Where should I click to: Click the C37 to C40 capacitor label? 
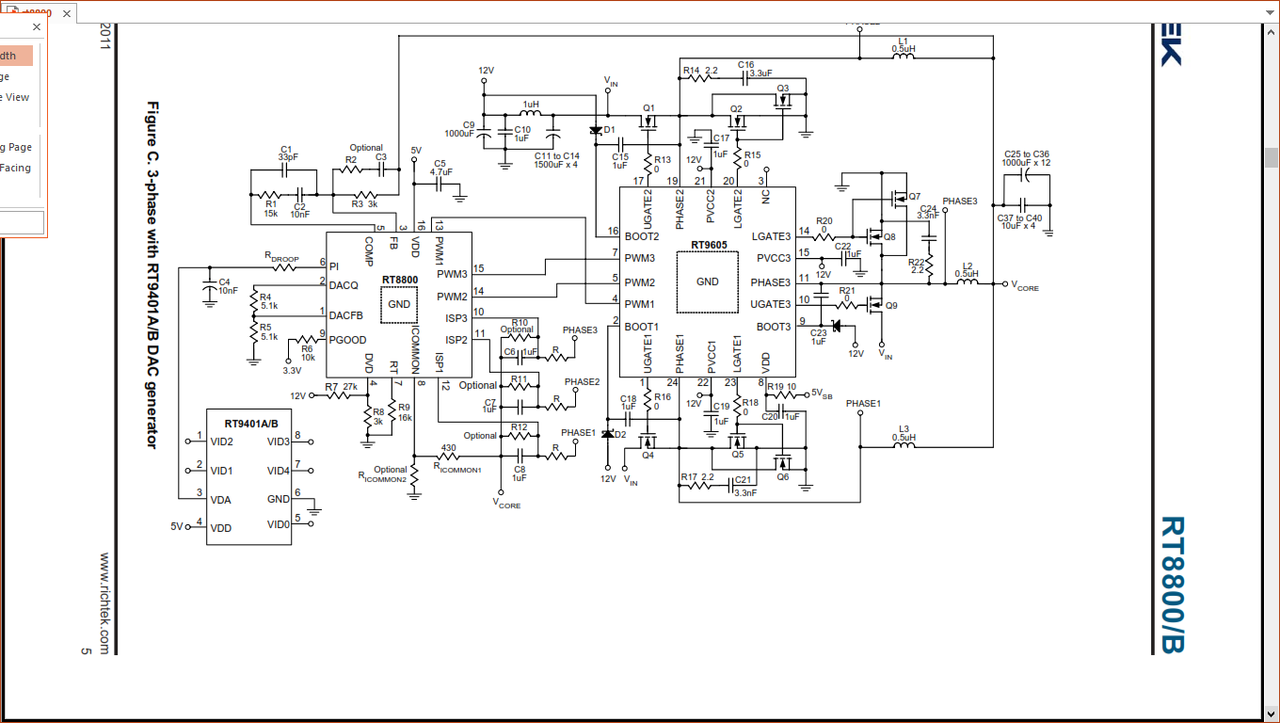[x=1019, y=222]
